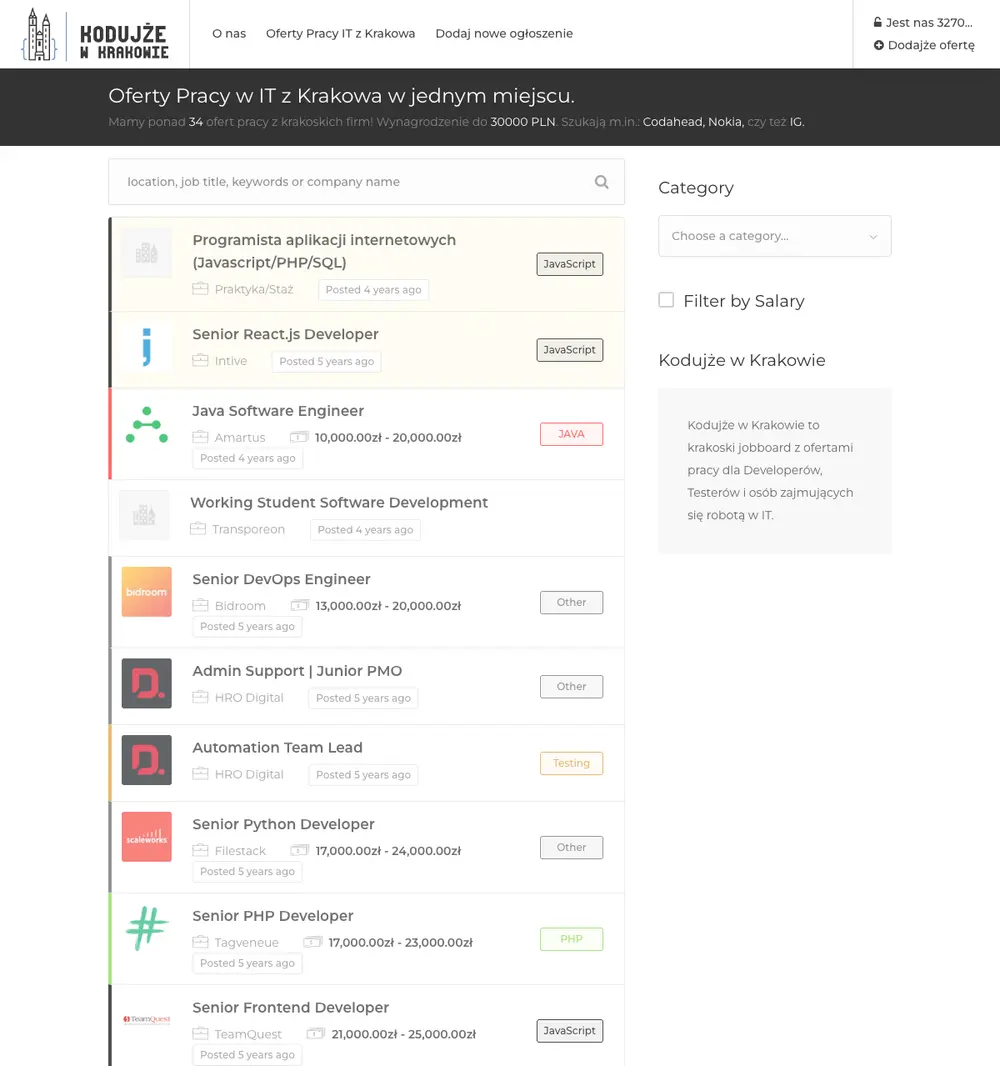The width and height of the screenshot is (1000, 1066).
Task: Click Other tag on Senior Python listing
Action: (571, 847)
